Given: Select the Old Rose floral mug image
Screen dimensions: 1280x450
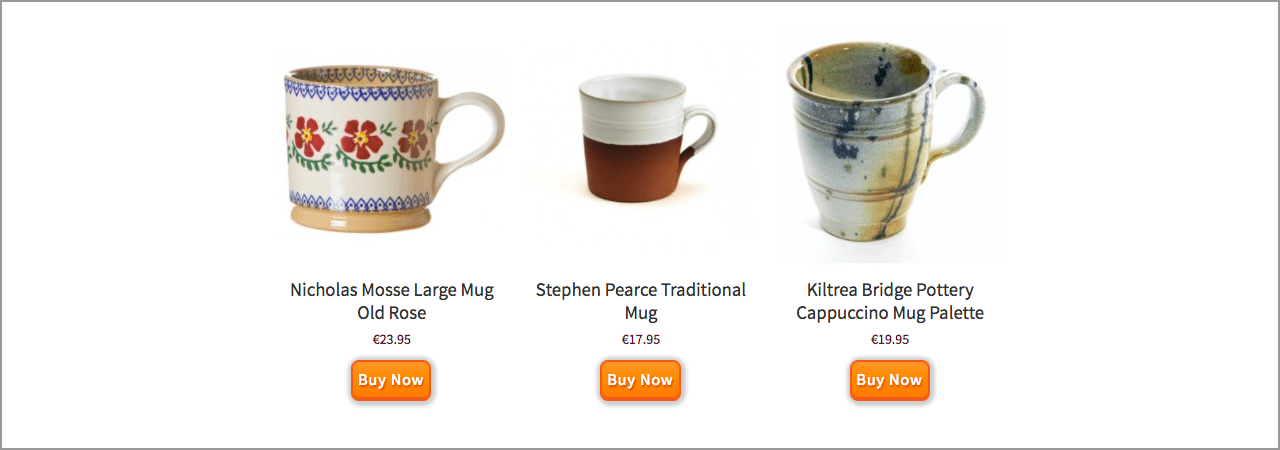Looking at the screenshot, I should tap(392, 146).
